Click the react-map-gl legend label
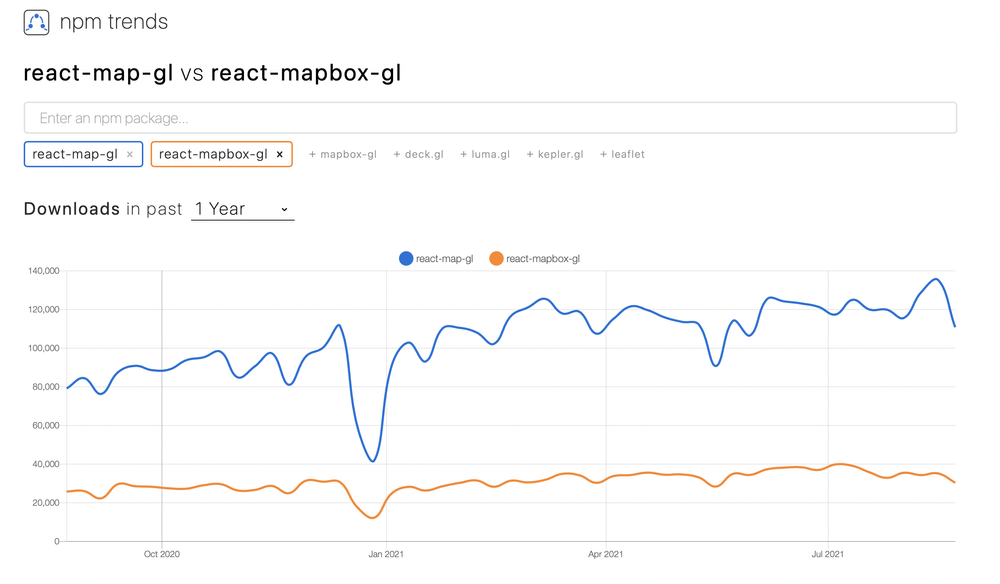This screenshot has width=1000, height=584. tap(444, 259)
